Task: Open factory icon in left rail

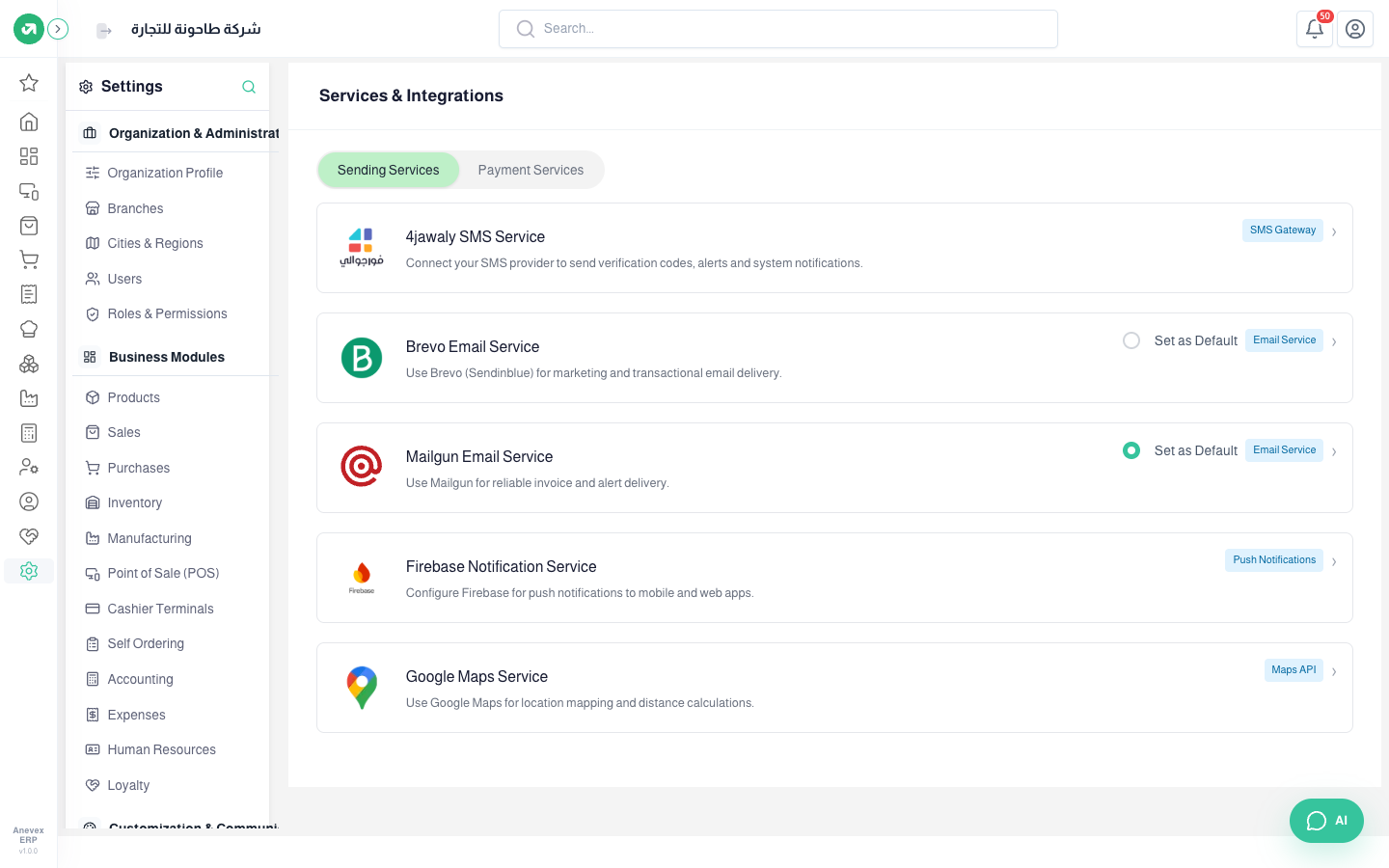Action: click(29, 398)
